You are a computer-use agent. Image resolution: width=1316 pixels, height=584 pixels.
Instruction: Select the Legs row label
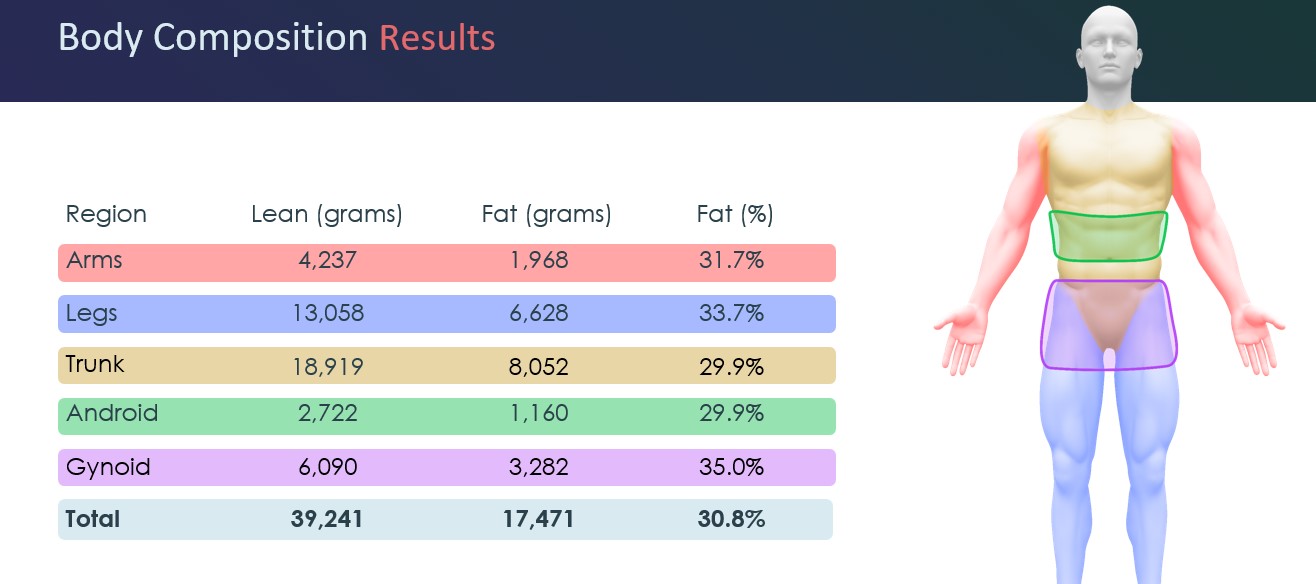92,313
